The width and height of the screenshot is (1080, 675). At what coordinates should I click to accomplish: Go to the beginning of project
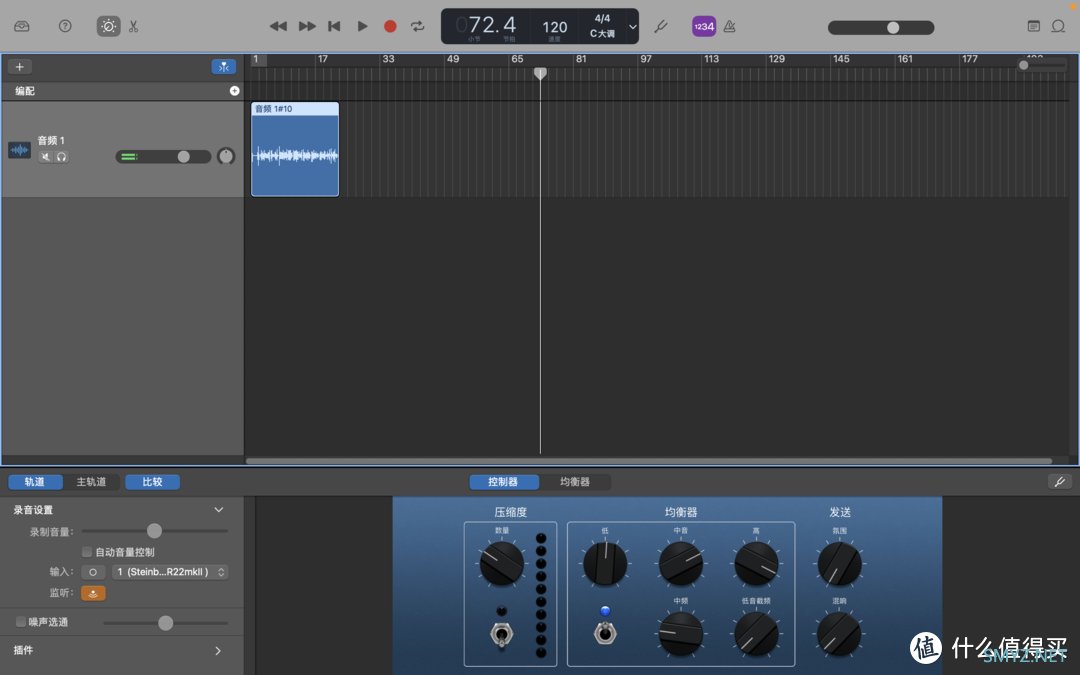[x=334, y=26]
